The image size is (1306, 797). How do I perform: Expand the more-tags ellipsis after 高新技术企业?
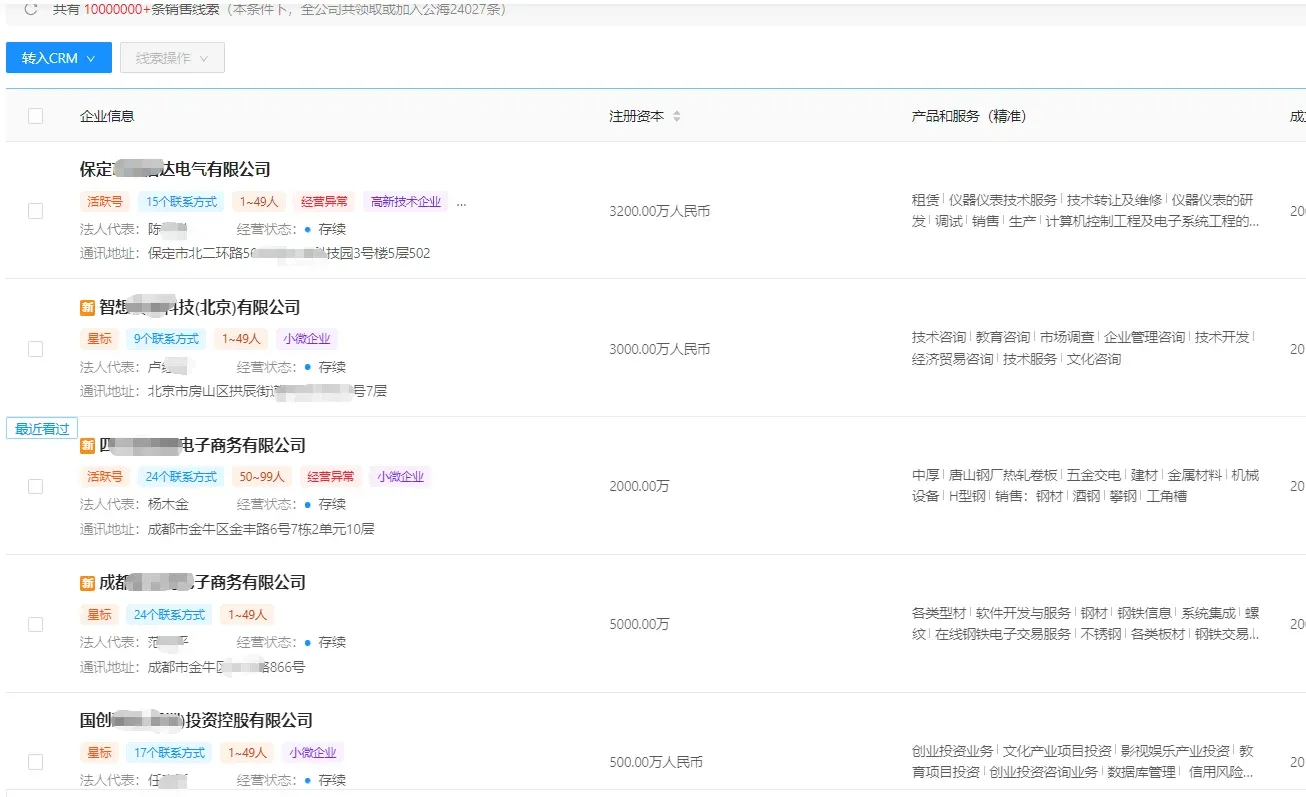coord(461,202)
